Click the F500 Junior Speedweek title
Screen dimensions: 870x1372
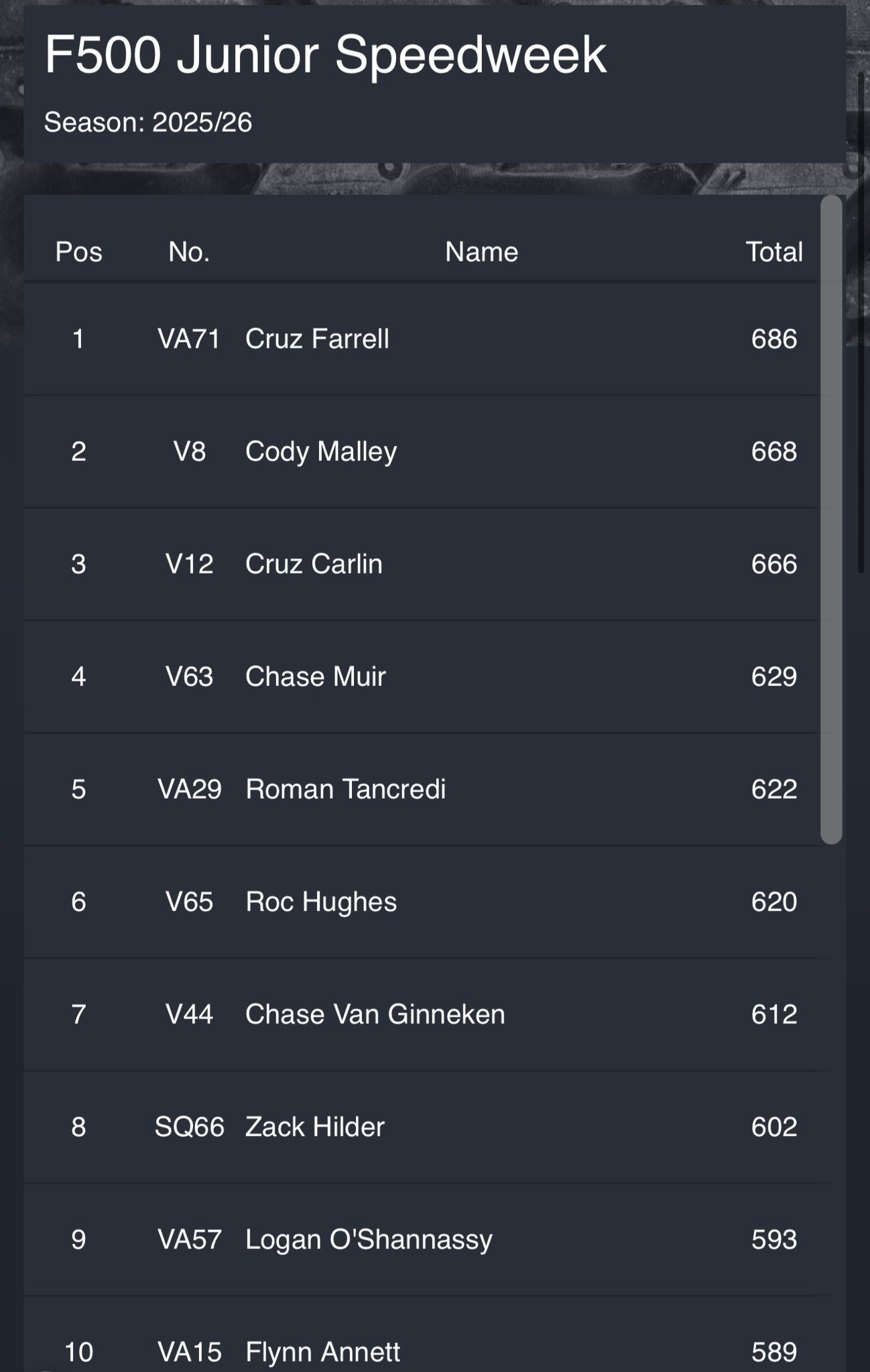click(326, 55)
